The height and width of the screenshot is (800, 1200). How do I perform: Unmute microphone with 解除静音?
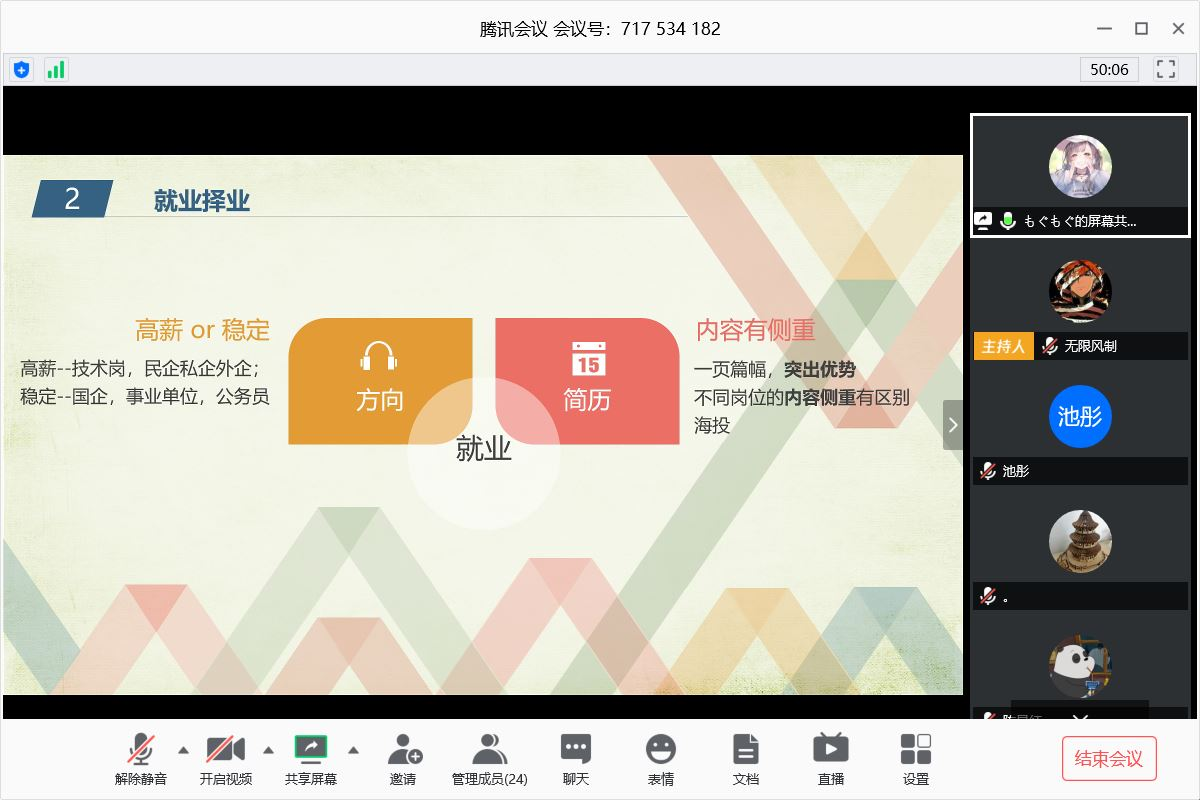(x=141, y=758)
